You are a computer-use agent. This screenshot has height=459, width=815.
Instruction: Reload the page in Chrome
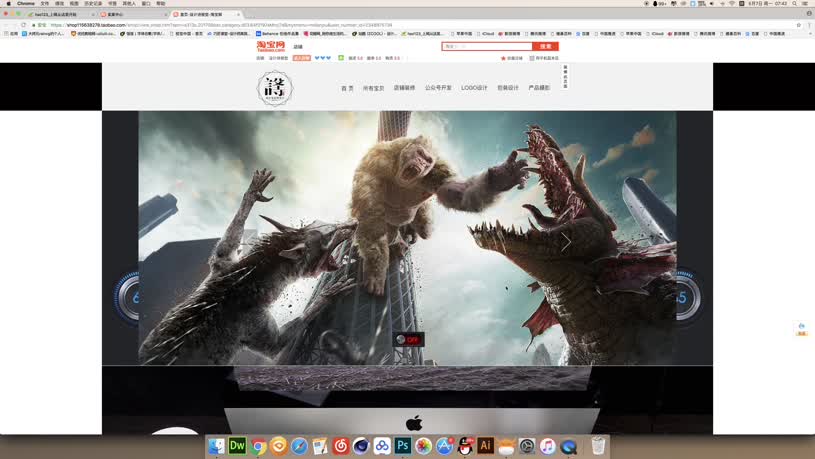pyautogui.click(x=23, y=24)
